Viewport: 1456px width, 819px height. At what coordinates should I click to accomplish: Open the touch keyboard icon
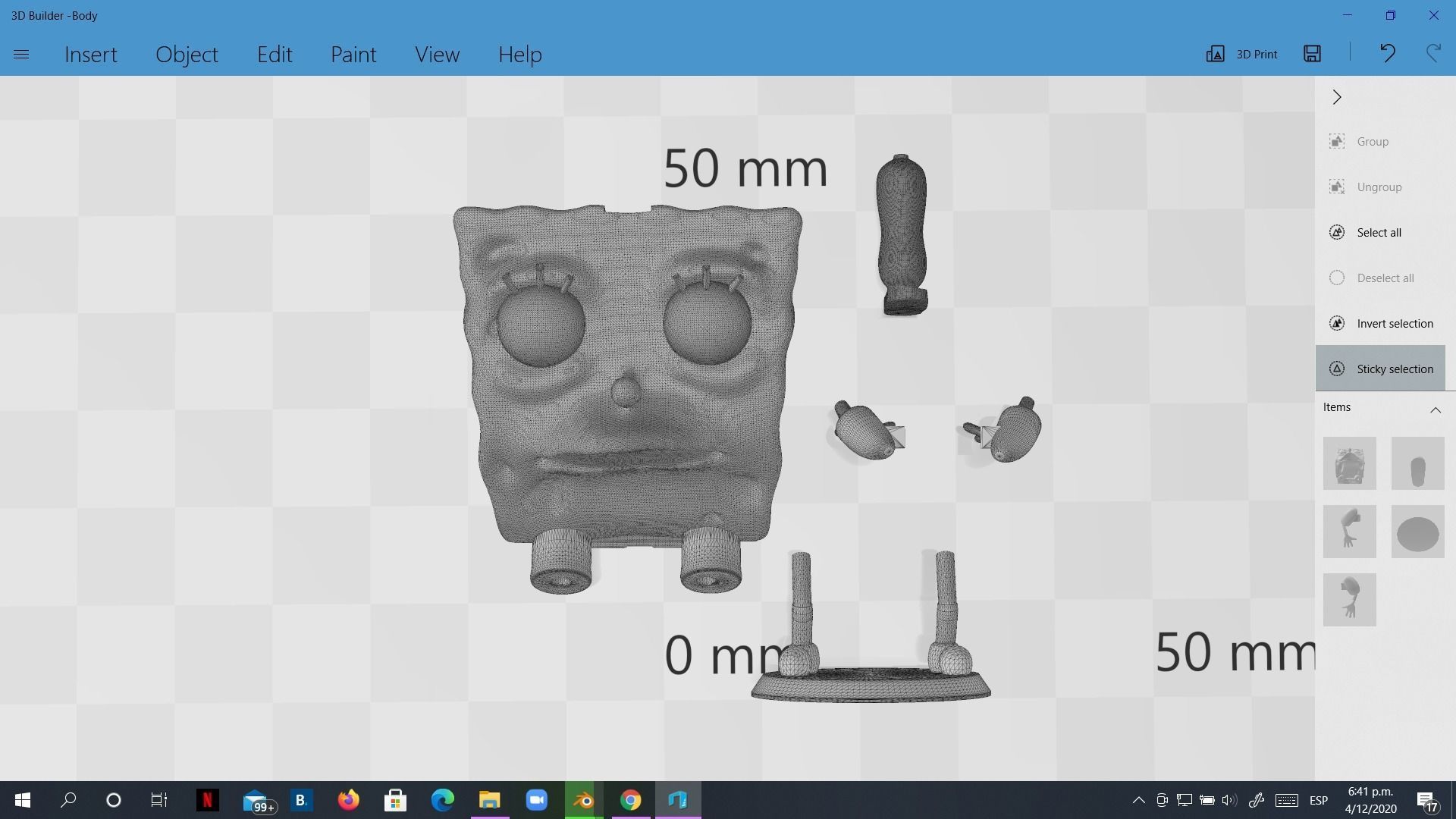tap(1287, 800)
